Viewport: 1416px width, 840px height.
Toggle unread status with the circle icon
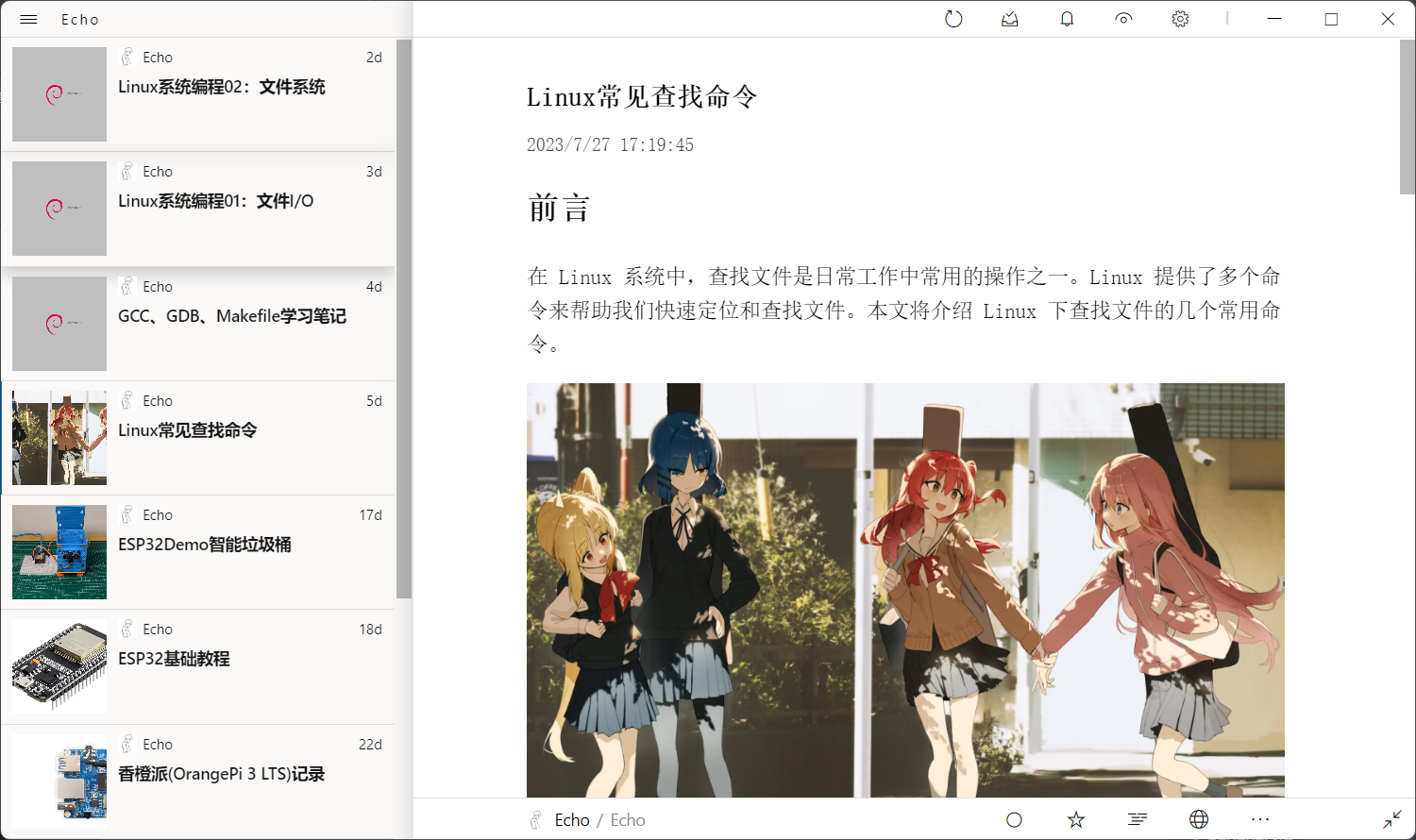1014,819
